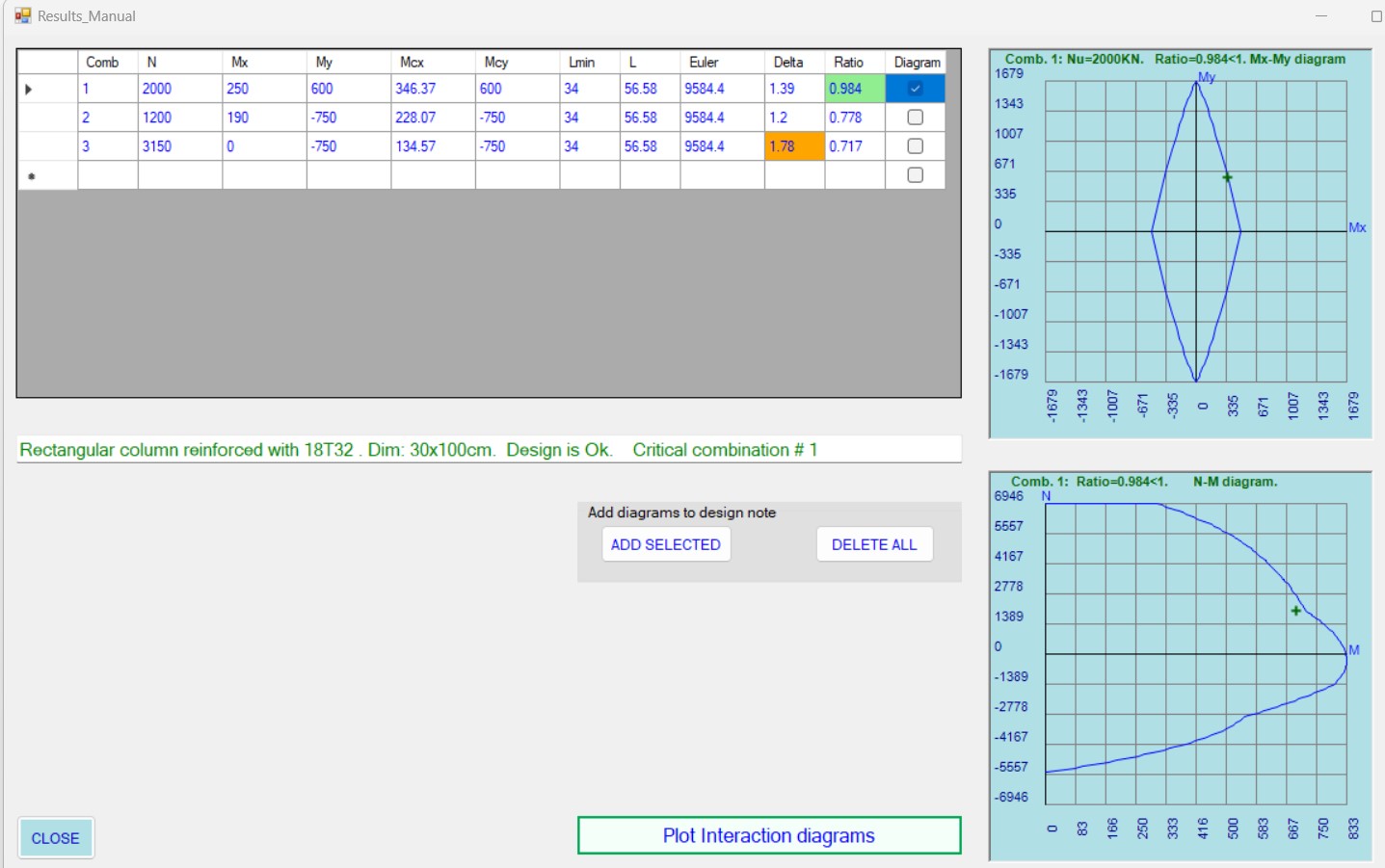This screenshot has width=1385, height=868.
Task: Check Diagram checkbox for combination 2
Action: click(915, 118)
